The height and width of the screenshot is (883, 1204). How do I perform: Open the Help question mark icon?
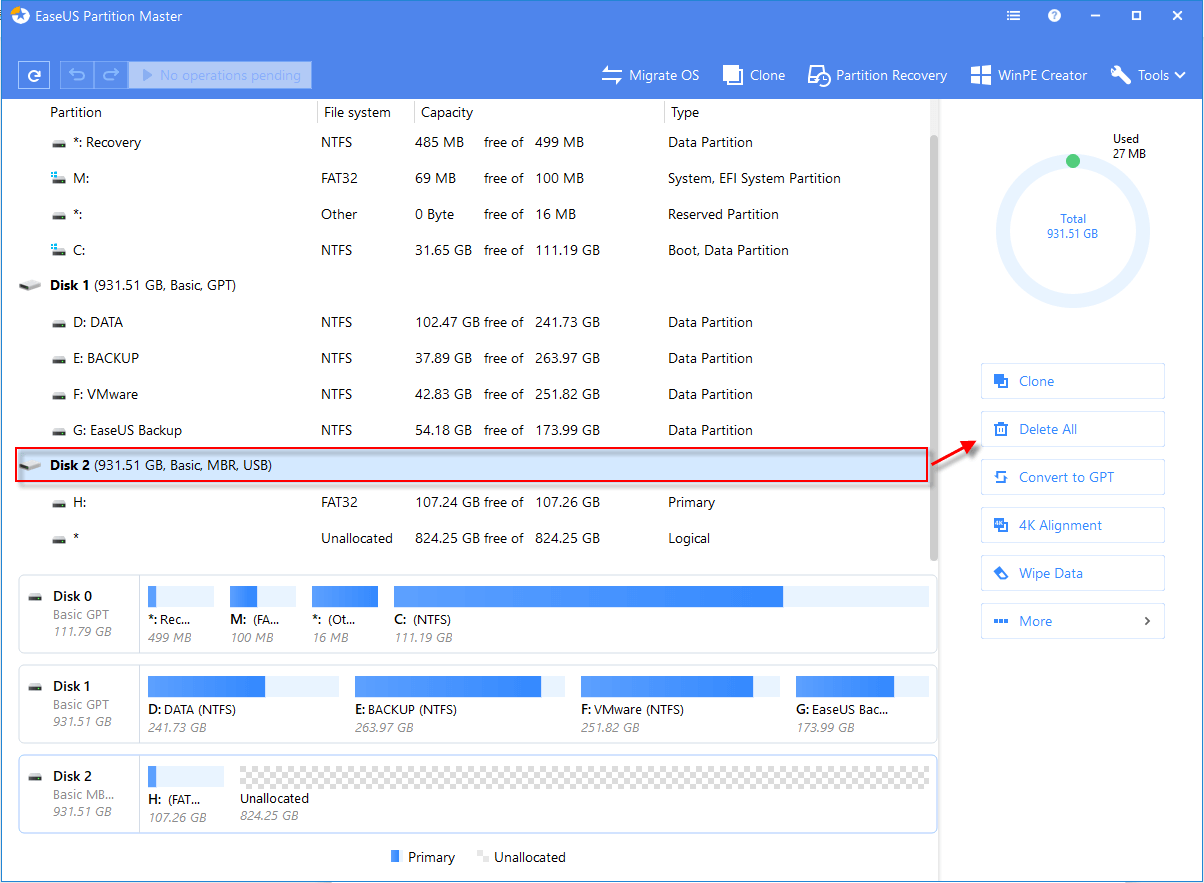pyautogui.click(x=1054, y=16)
